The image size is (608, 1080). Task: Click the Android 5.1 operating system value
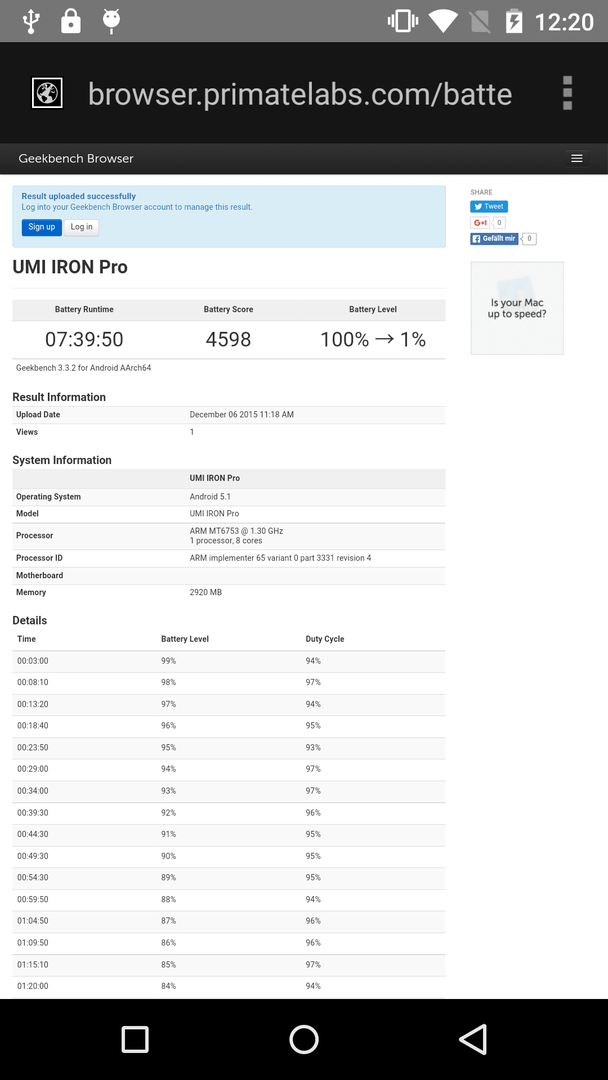208,497
